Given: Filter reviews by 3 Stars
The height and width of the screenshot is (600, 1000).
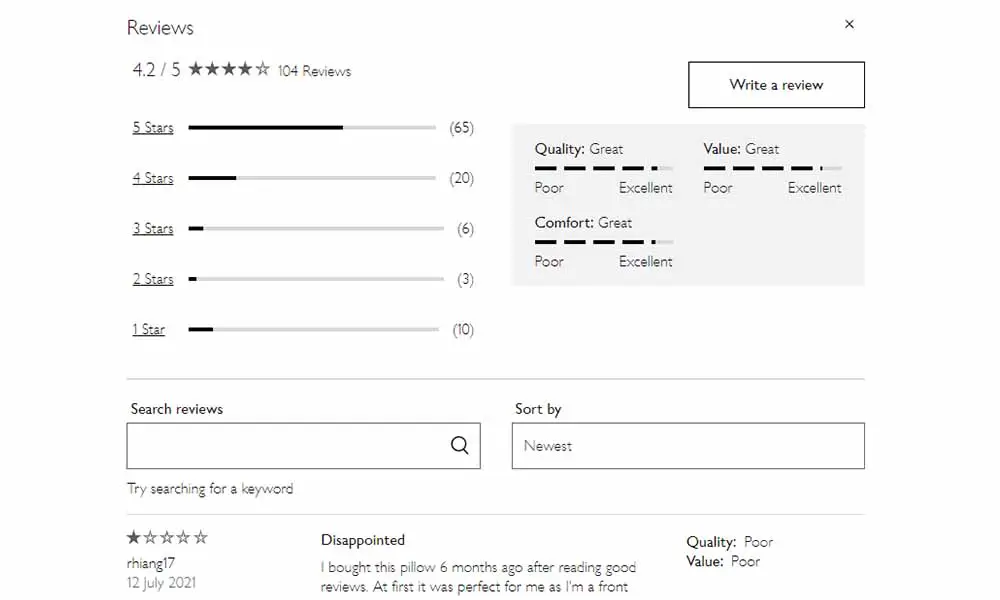Looking at the screenshot, I should pyautogui.click(x=152, y=228).
